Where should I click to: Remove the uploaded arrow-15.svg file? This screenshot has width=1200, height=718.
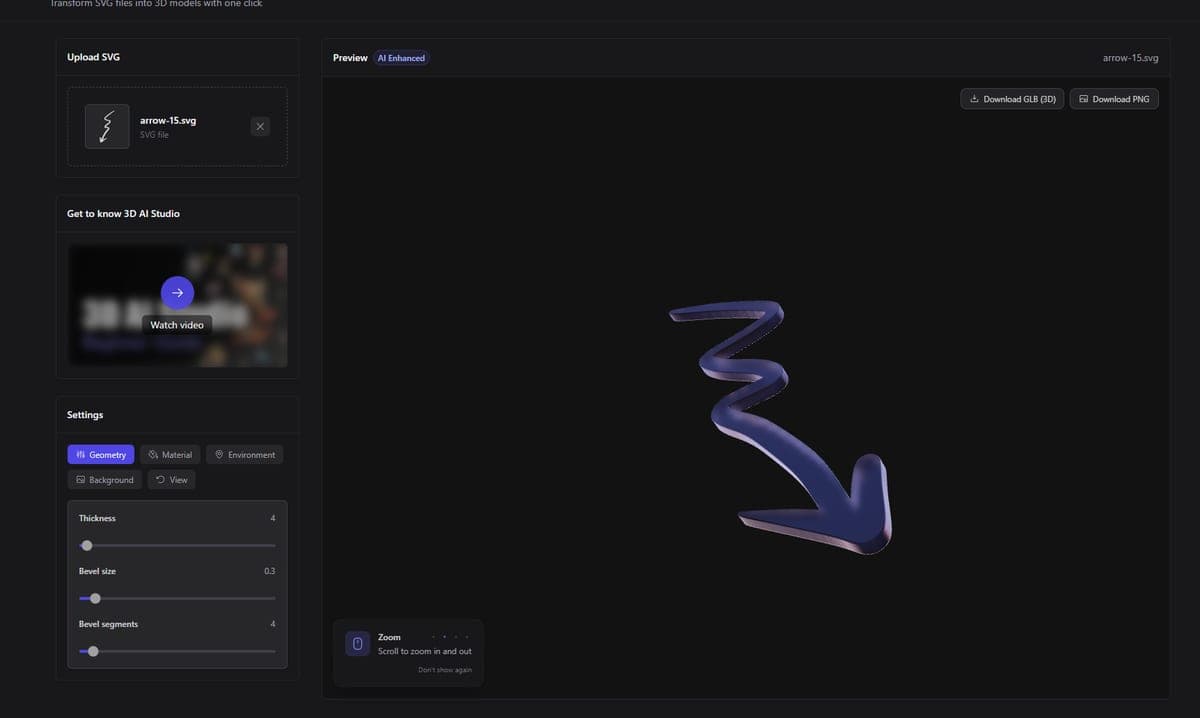[260, 126]
